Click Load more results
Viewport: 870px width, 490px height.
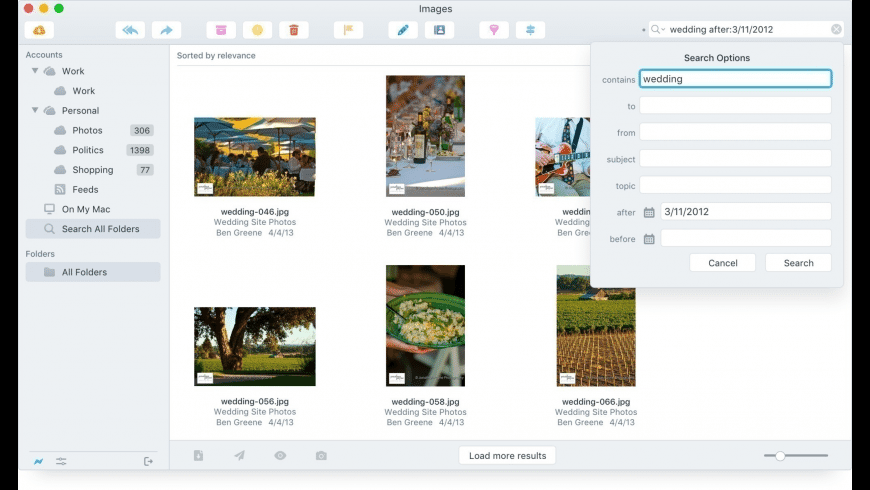(507, 456)
